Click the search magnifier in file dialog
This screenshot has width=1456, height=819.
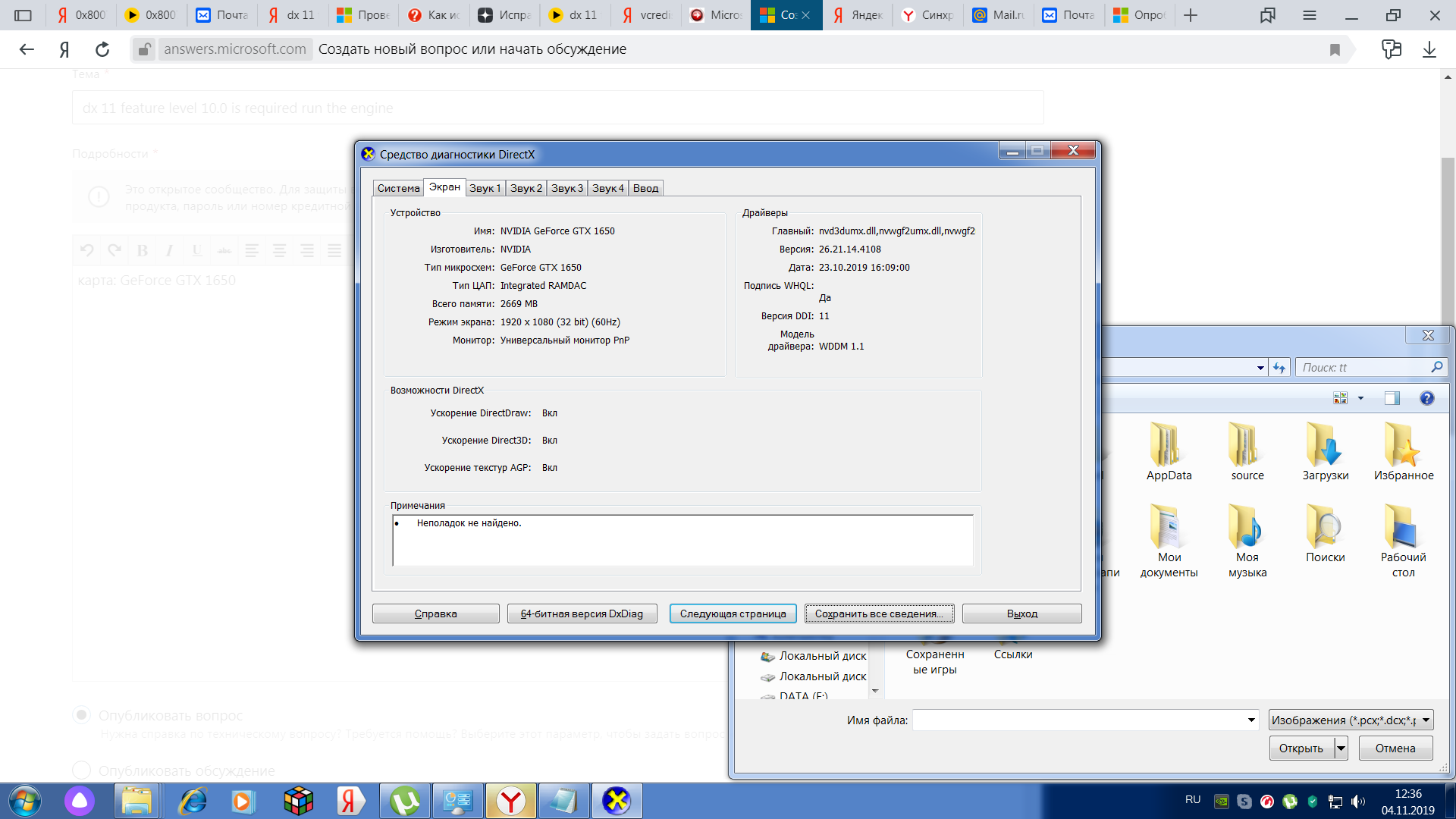[x=1436, y=367]
